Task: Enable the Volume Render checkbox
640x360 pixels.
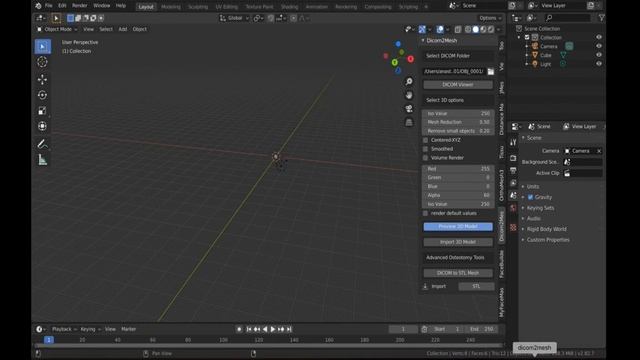Action: (425, 158)
